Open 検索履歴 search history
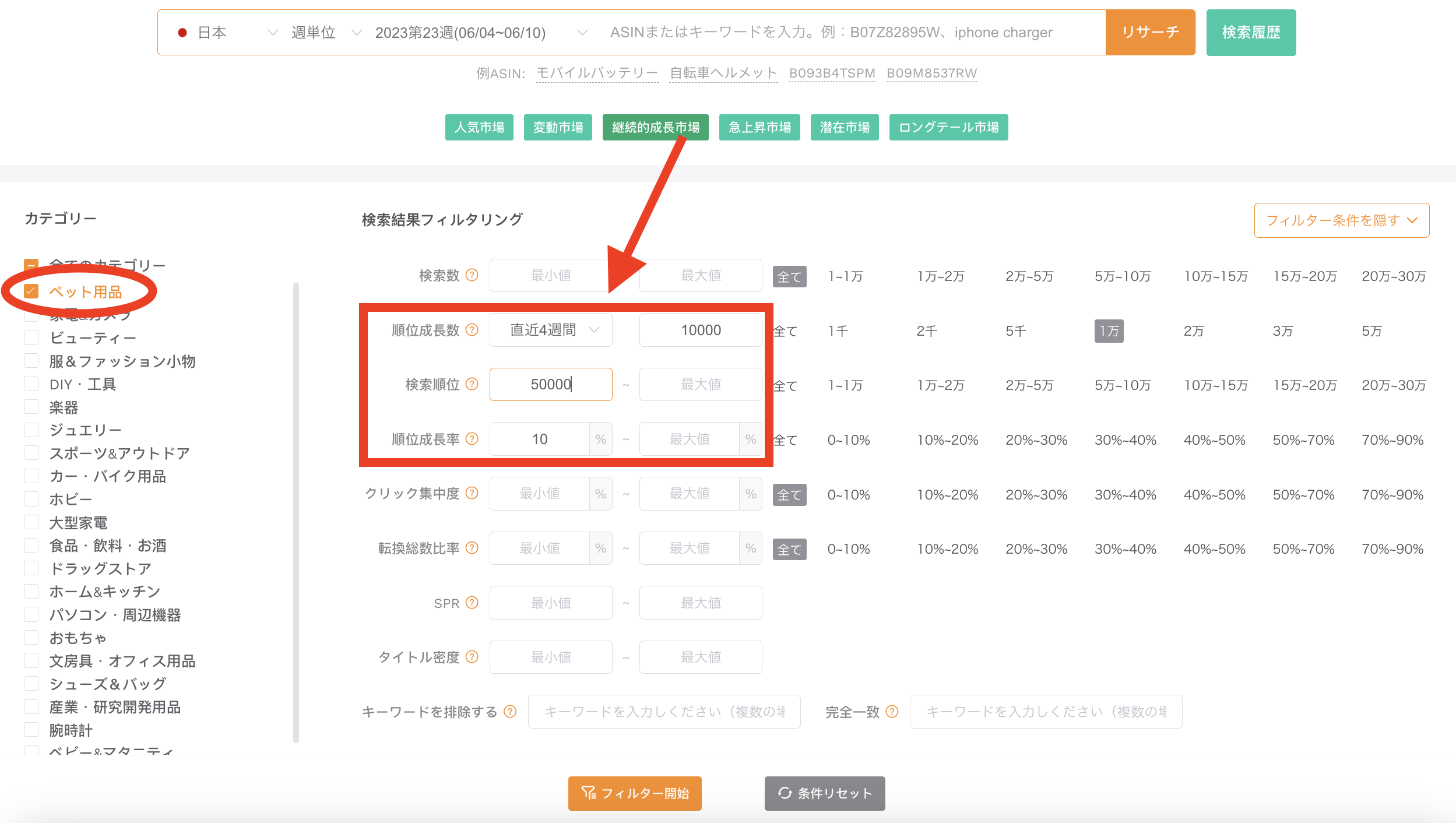 [1251, 33]
